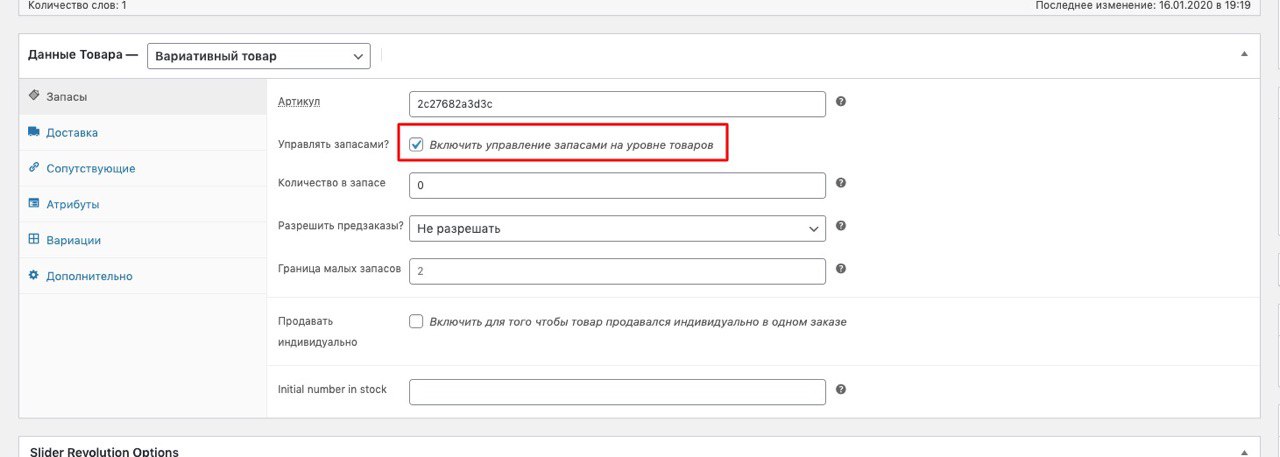Focus the Артикул input field
The height and width of the screenshot is (457, 1280).
click(617, 104)
